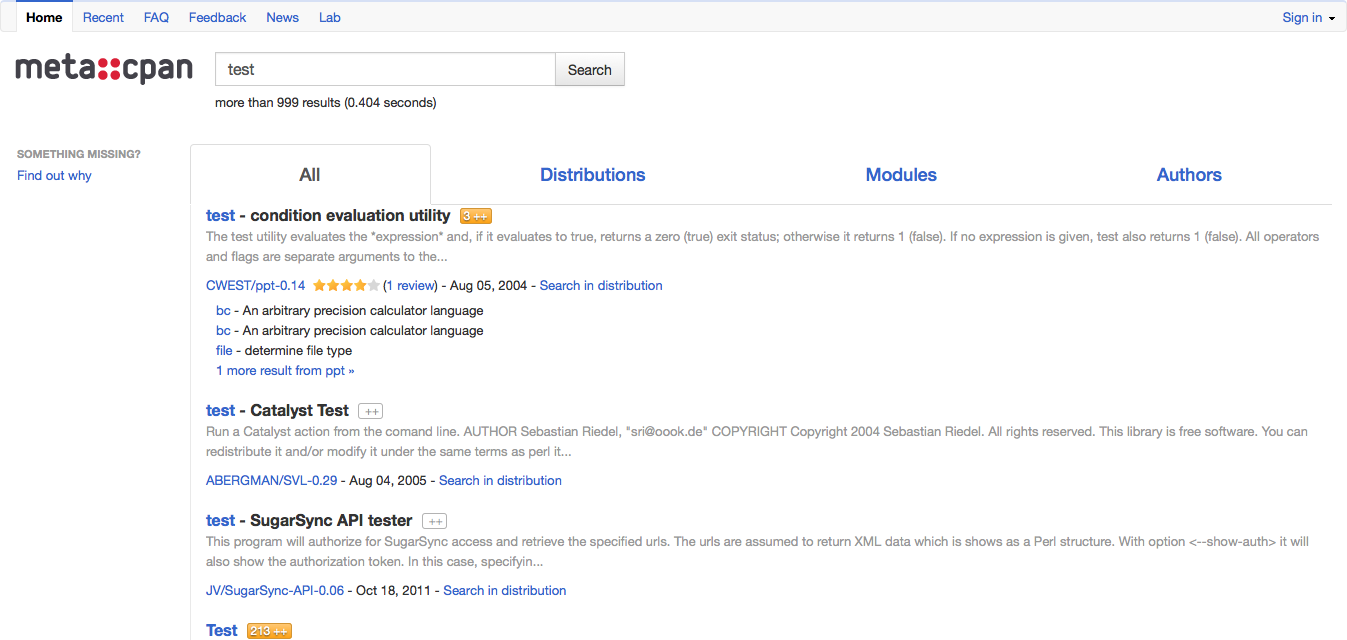The height and width of the screenshot is (640, 1347).
Task: Open the ABERGMAN/SVL-0.29 link
Action: 271,481
